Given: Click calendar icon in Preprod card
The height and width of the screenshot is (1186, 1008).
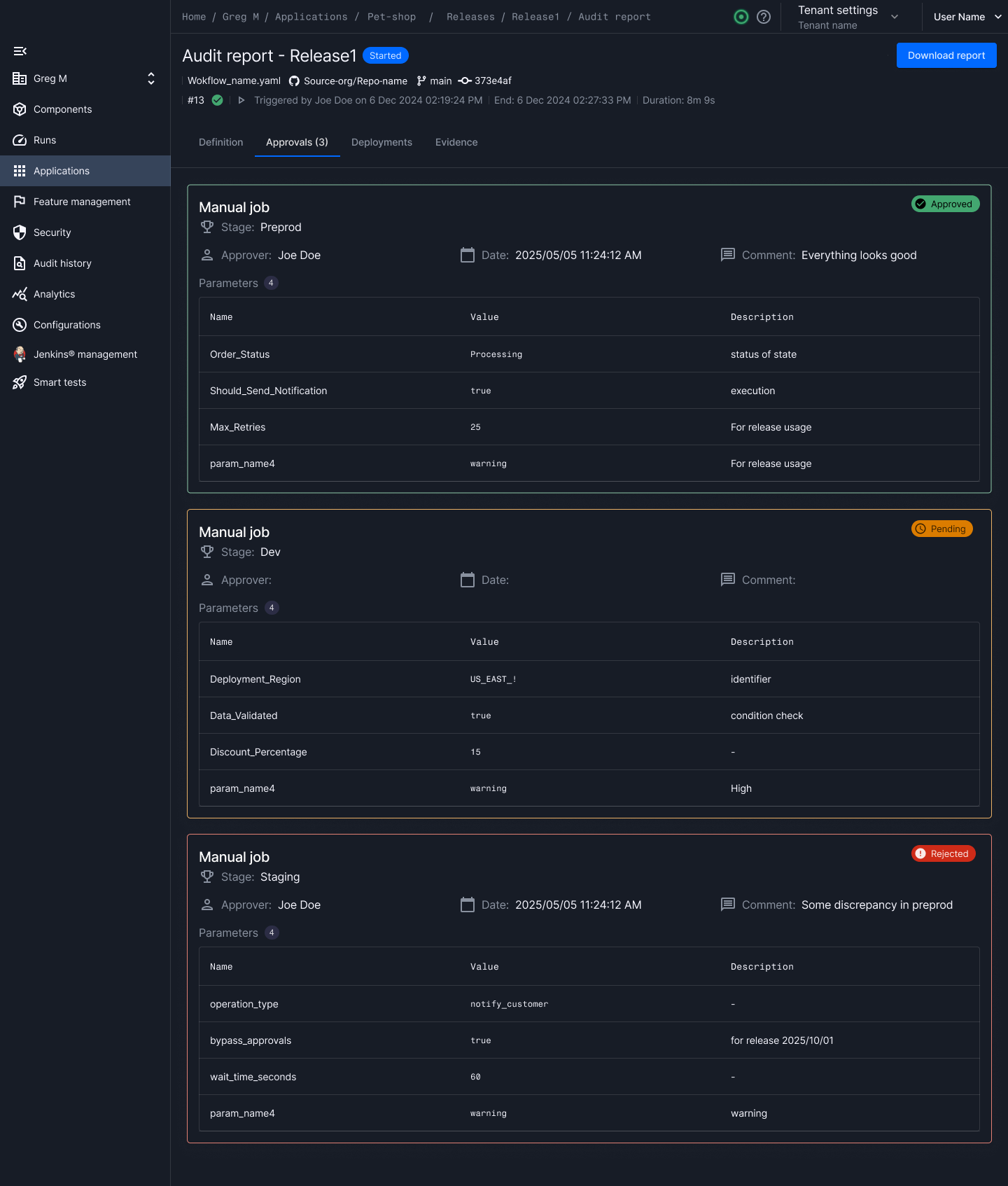Looking at the screenshot, I should [x=468, y=255].
